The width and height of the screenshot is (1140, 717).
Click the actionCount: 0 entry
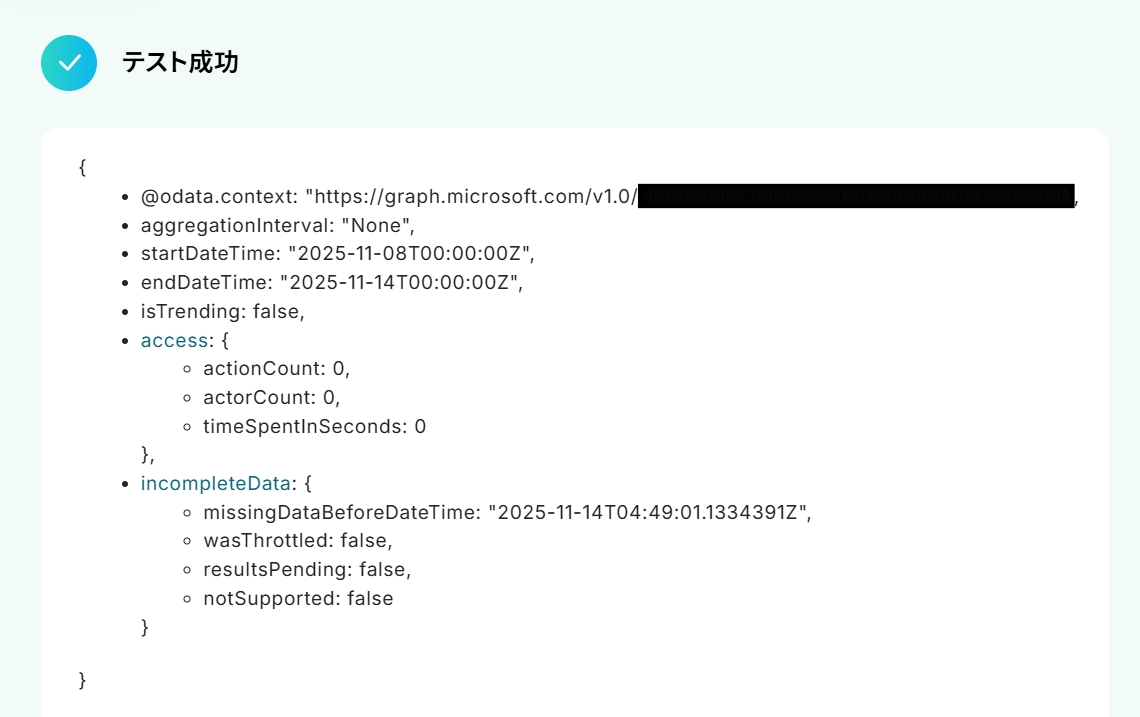pyautogui.click(x=276, y=369)
